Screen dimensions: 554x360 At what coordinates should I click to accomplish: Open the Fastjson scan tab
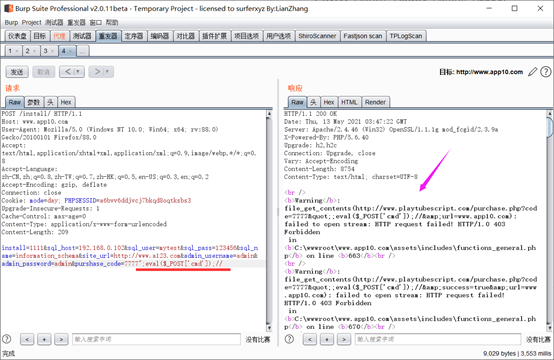click(363, 36)
